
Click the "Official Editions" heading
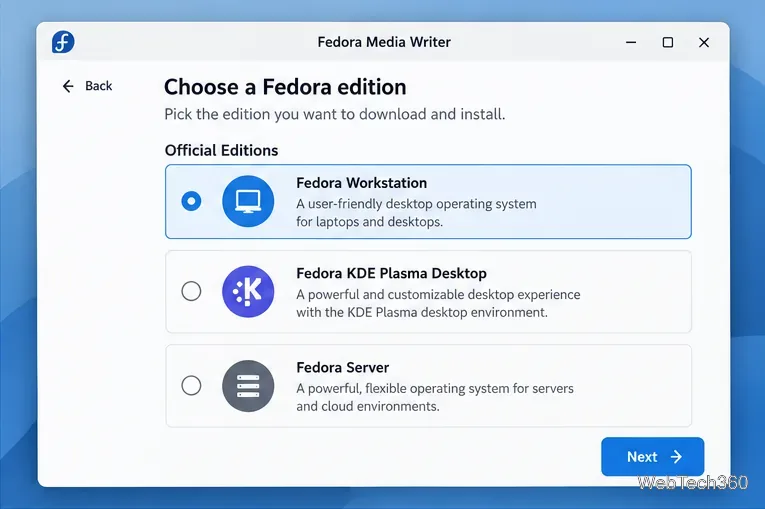[x=221, y=150]
